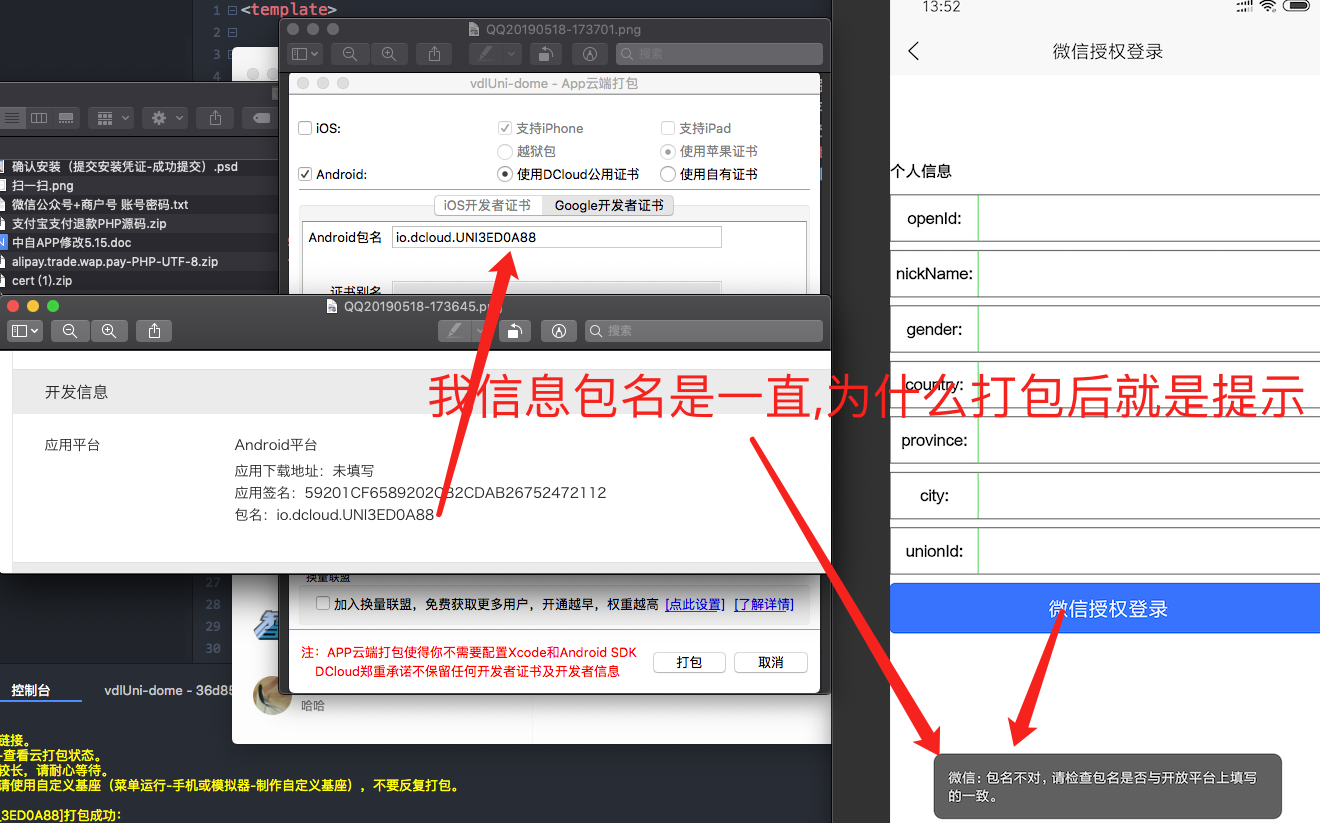Zoom in in Preview window QQ20190518-173701.png
Viewport: 1320px width, 823px height.
click(x=389, y=54)
